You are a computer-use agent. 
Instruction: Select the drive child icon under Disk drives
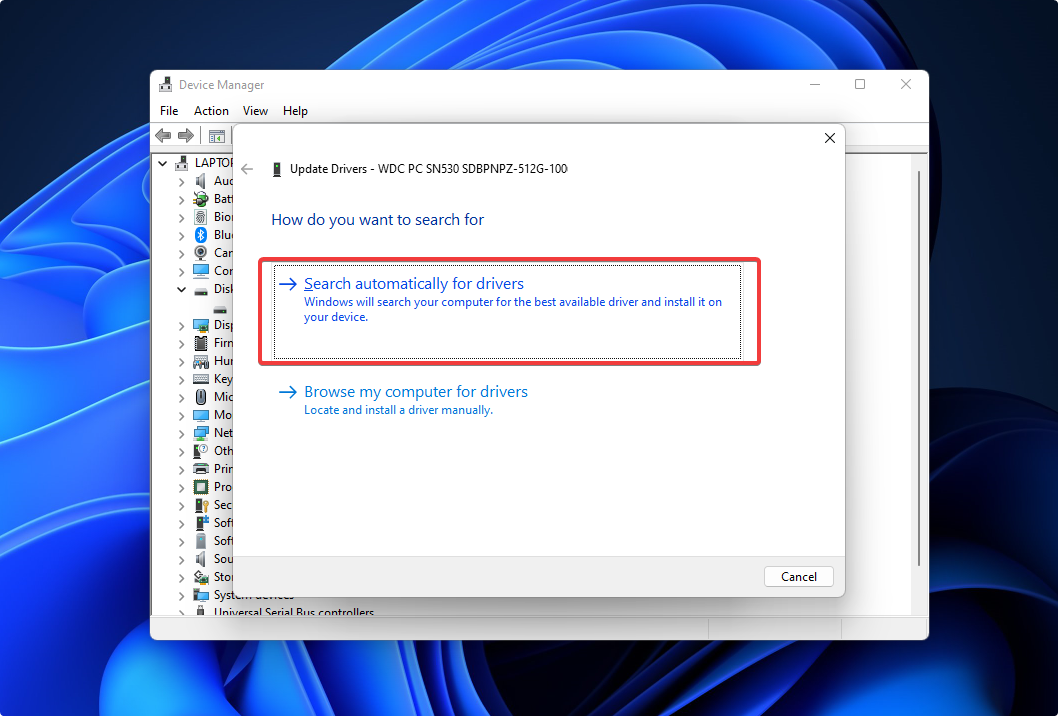tap(220, 309)
